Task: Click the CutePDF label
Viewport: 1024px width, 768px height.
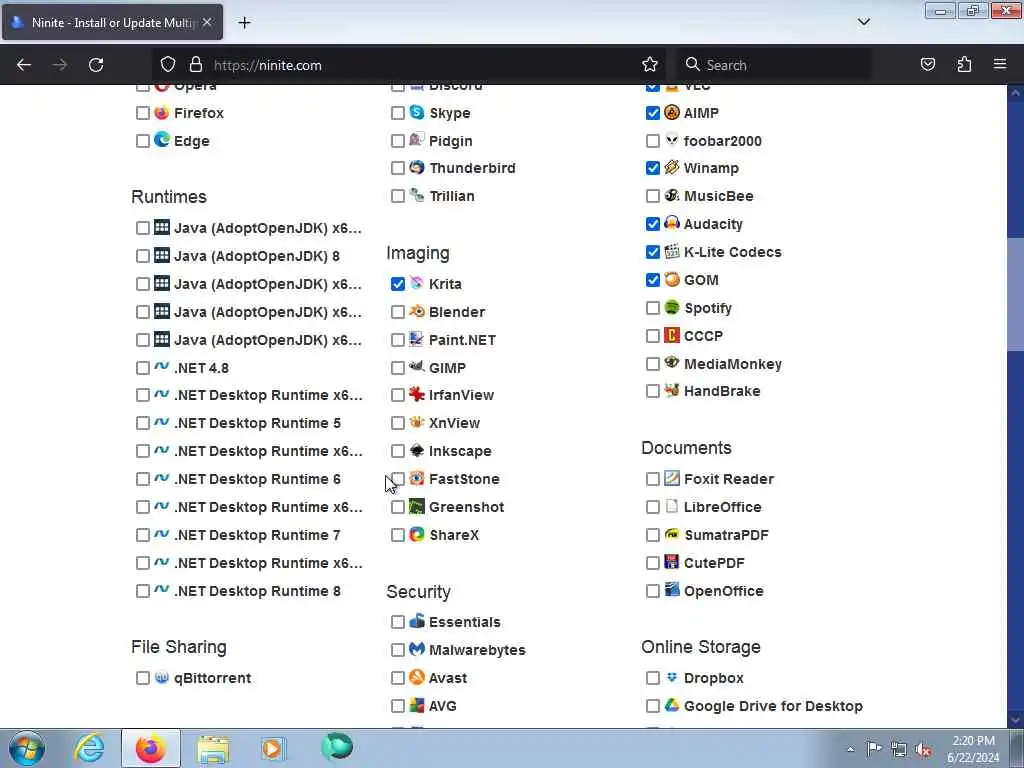Action: (x=714, y=563)
